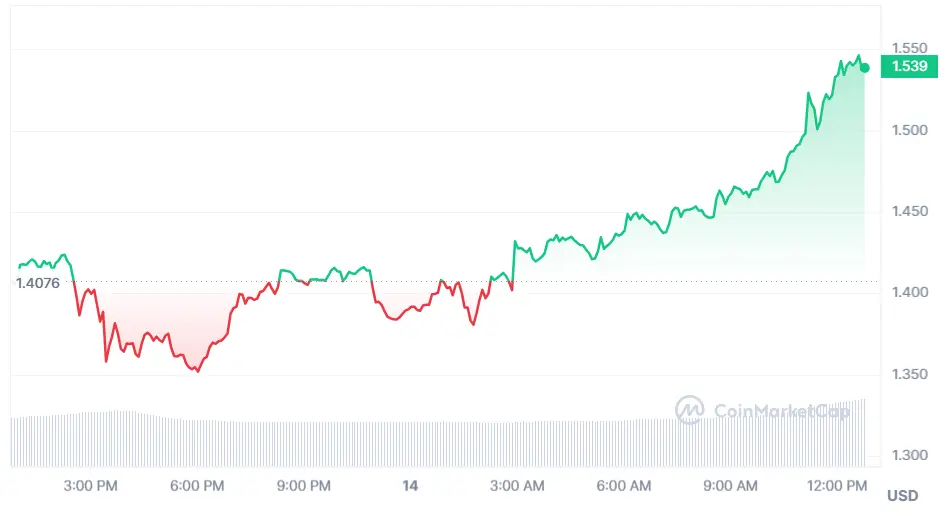The image size is (952, 516).
Task: Click the CoinMarketCap logo icon watermark
Action: [689, 409]
